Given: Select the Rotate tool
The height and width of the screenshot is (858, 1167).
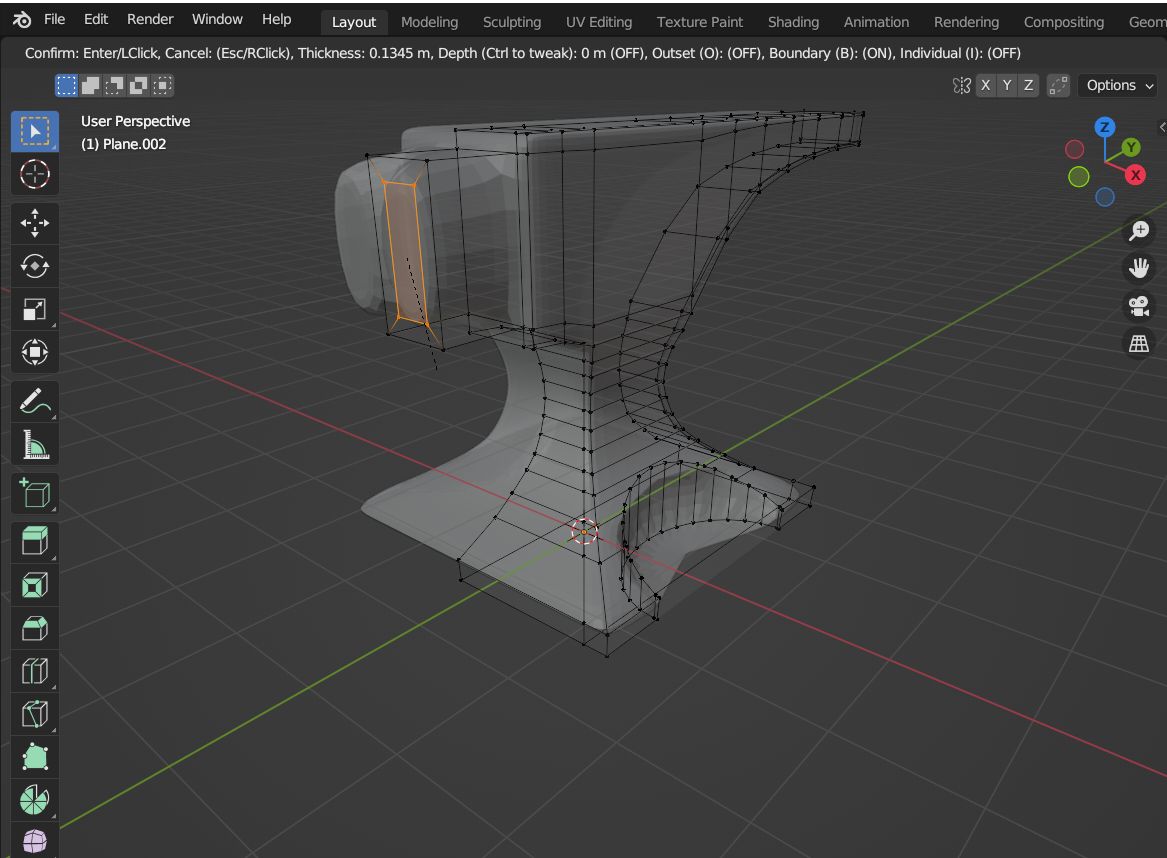Looking at the screenshot, I should click(35, 266).
